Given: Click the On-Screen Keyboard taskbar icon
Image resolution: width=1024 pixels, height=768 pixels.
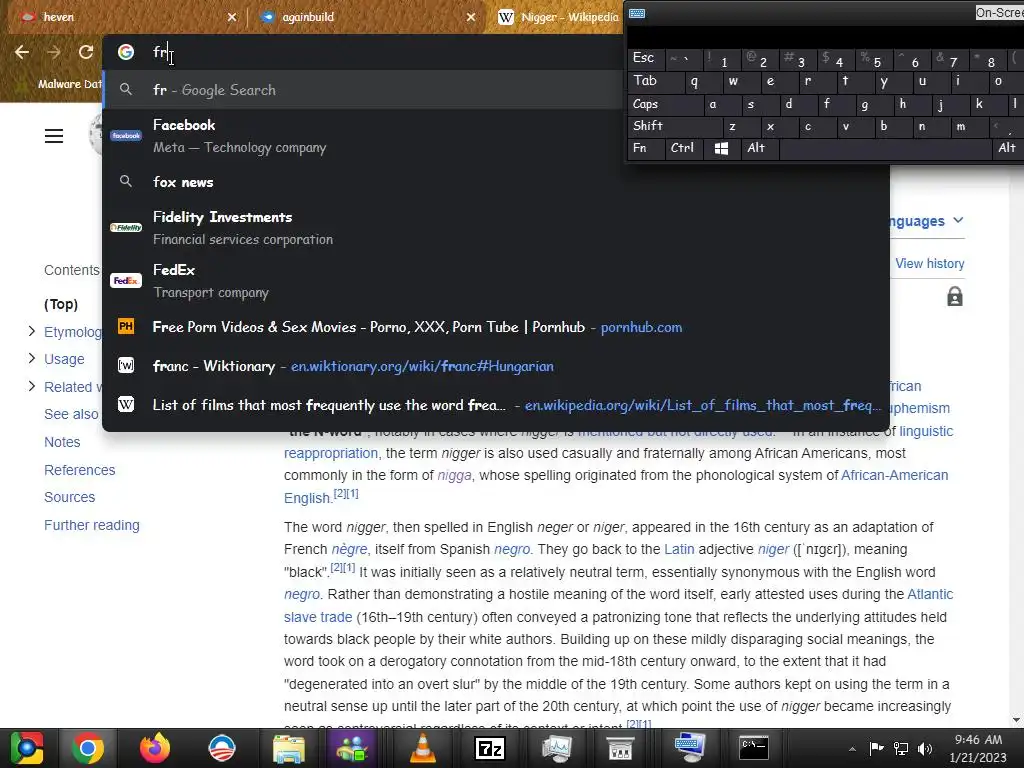Looking at the screenshot, I should 690,748.
